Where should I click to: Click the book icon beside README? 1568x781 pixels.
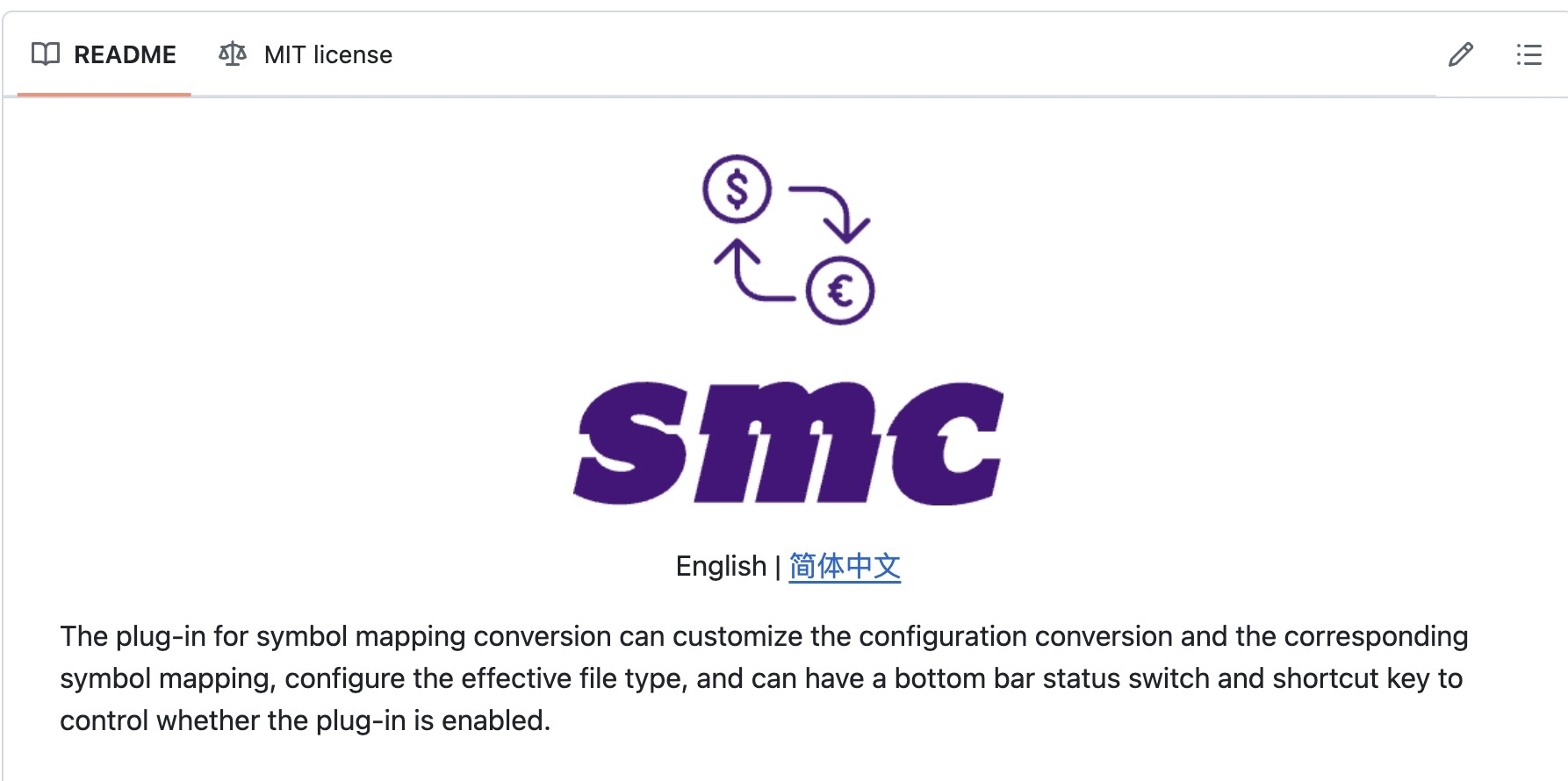point(46,54)
